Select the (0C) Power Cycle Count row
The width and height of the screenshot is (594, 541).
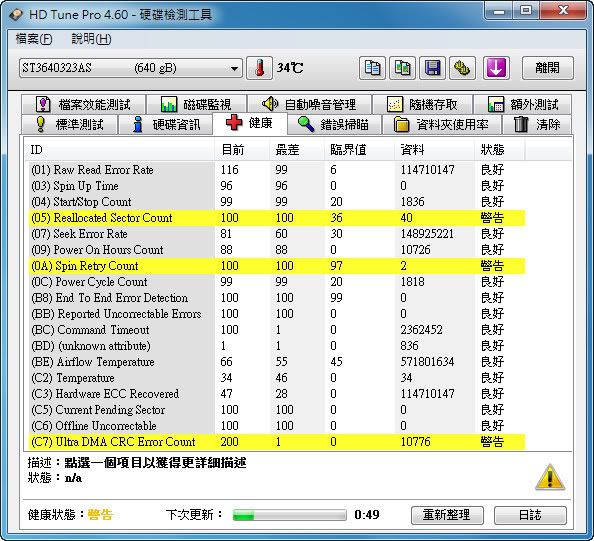pyautogui.click(x=277, y=282)
